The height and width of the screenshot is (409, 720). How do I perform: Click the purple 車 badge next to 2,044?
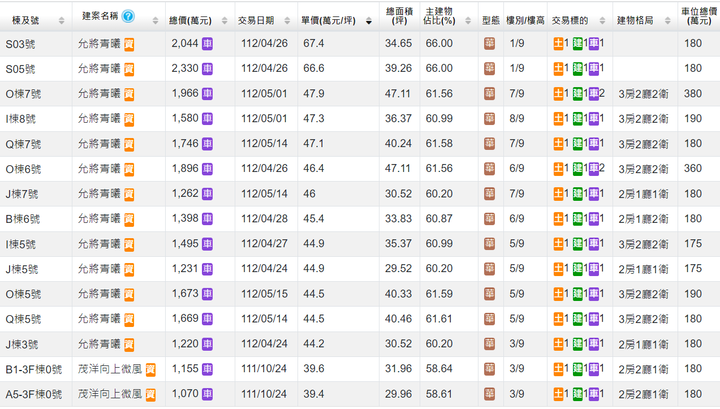click(x=208, y=44)
